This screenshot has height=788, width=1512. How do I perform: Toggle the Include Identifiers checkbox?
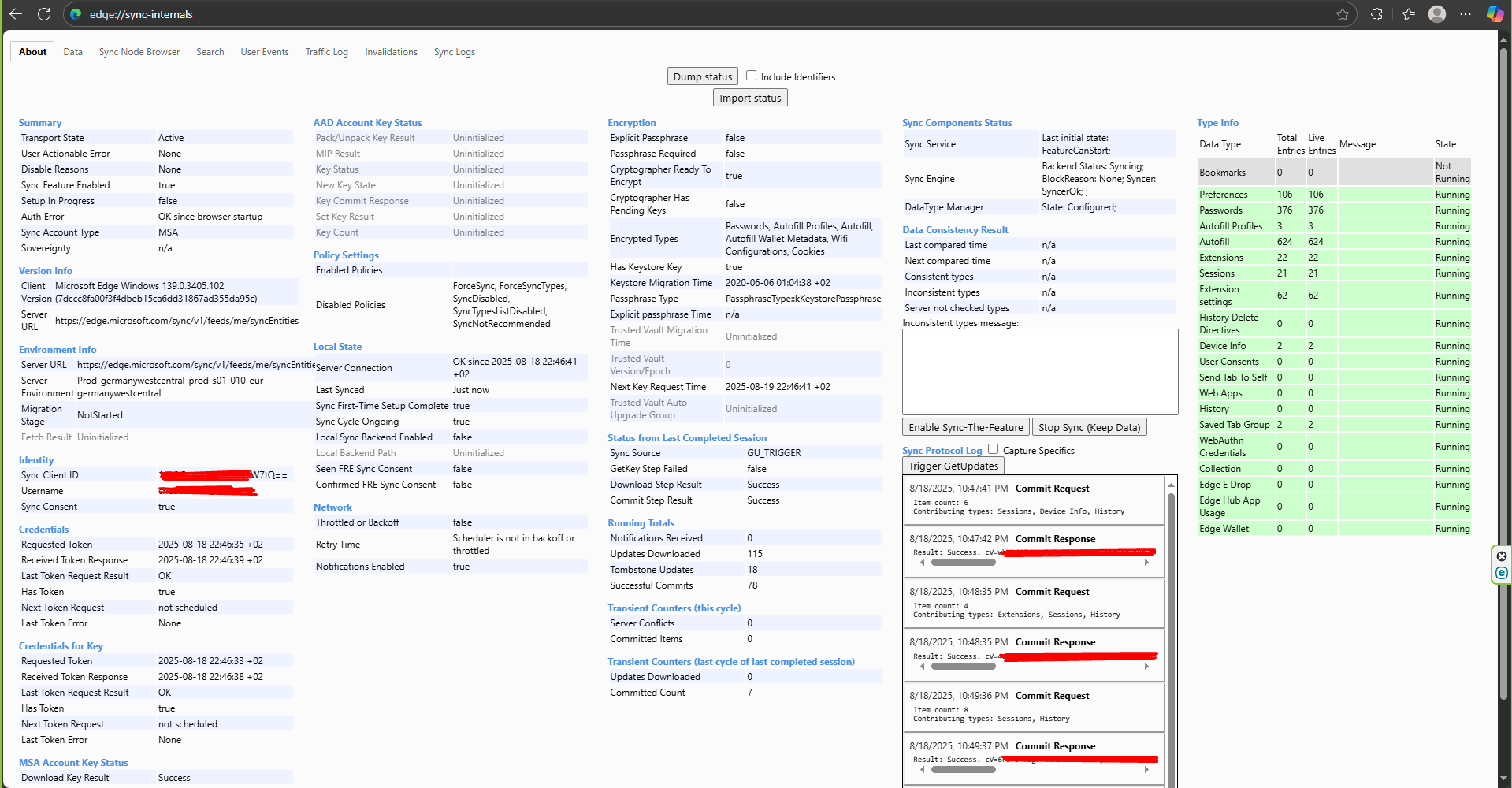751,76
